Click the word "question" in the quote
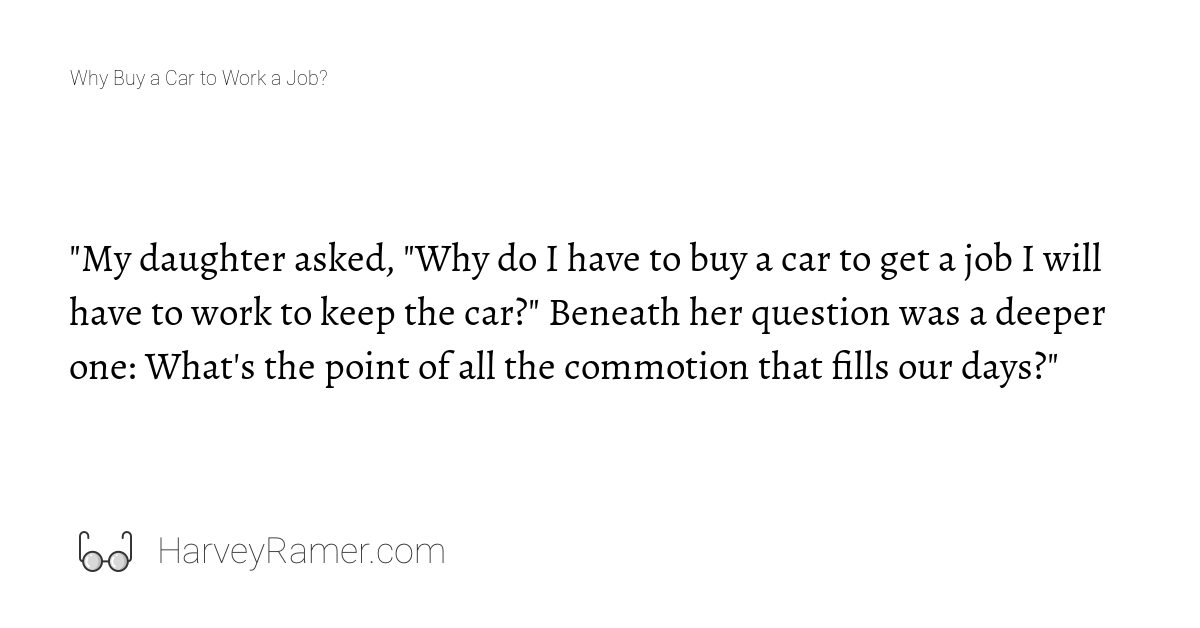Screen dimensions: 1200x628 820,316
